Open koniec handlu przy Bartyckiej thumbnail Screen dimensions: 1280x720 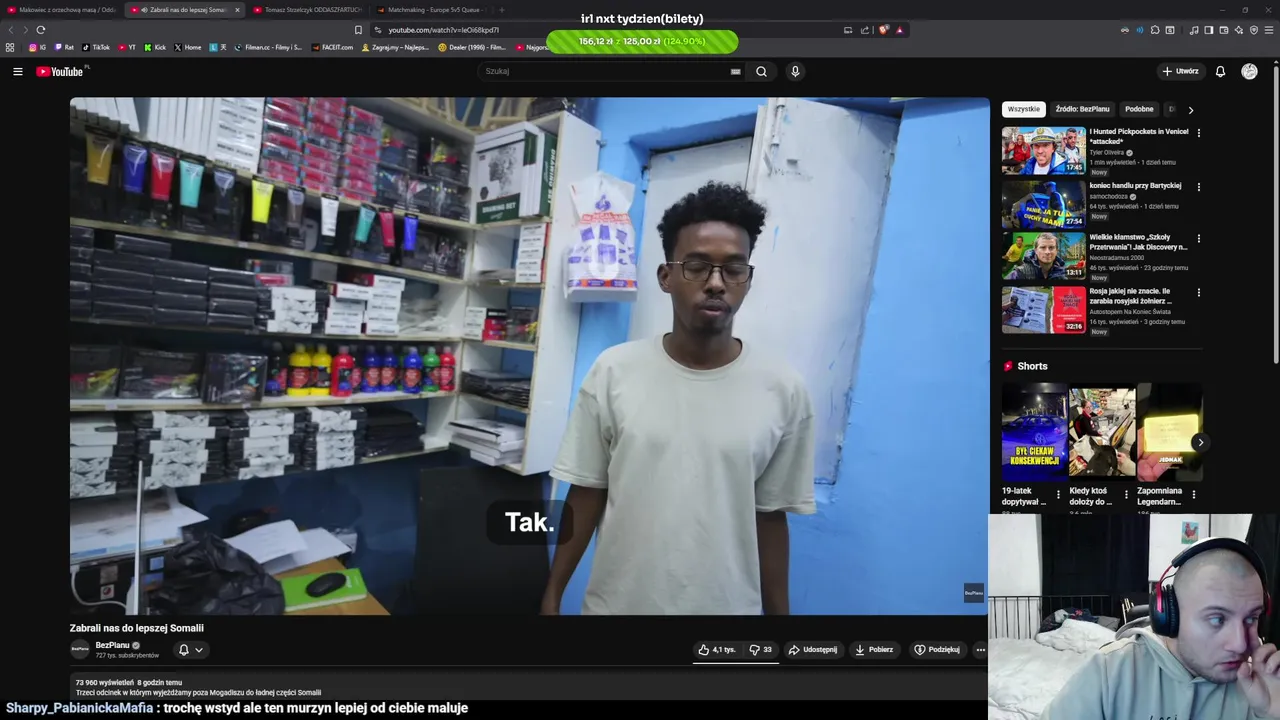pos(1043,204)
